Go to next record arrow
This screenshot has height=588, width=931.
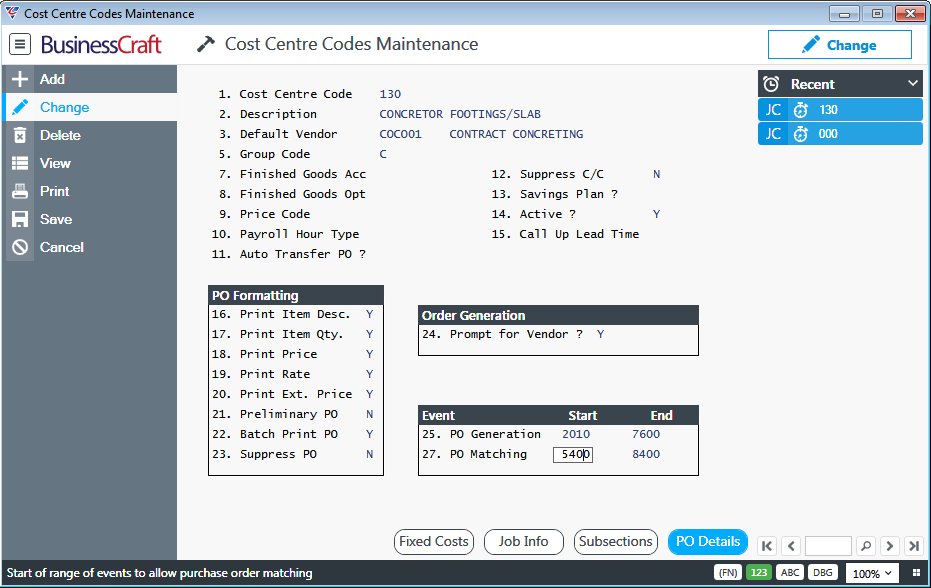889,545
